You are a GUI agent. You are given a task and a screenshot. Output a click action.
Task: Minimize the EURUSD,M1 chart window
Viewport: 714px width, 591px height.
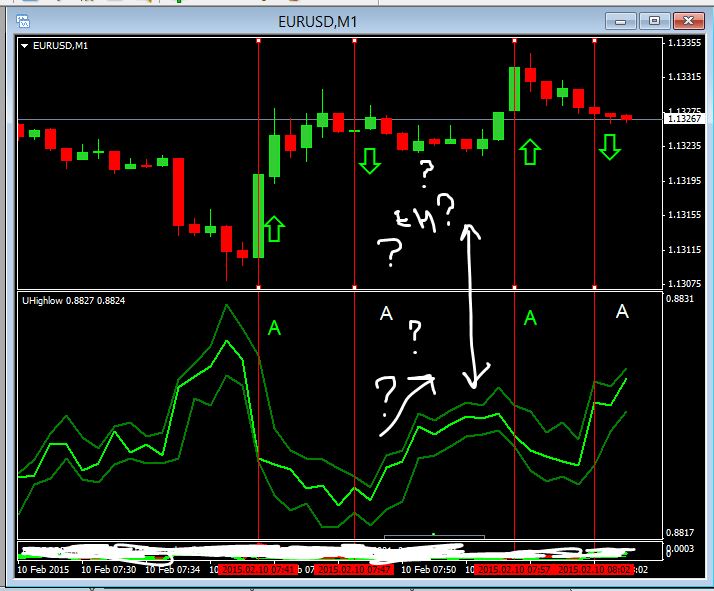[x=621, y=21]
